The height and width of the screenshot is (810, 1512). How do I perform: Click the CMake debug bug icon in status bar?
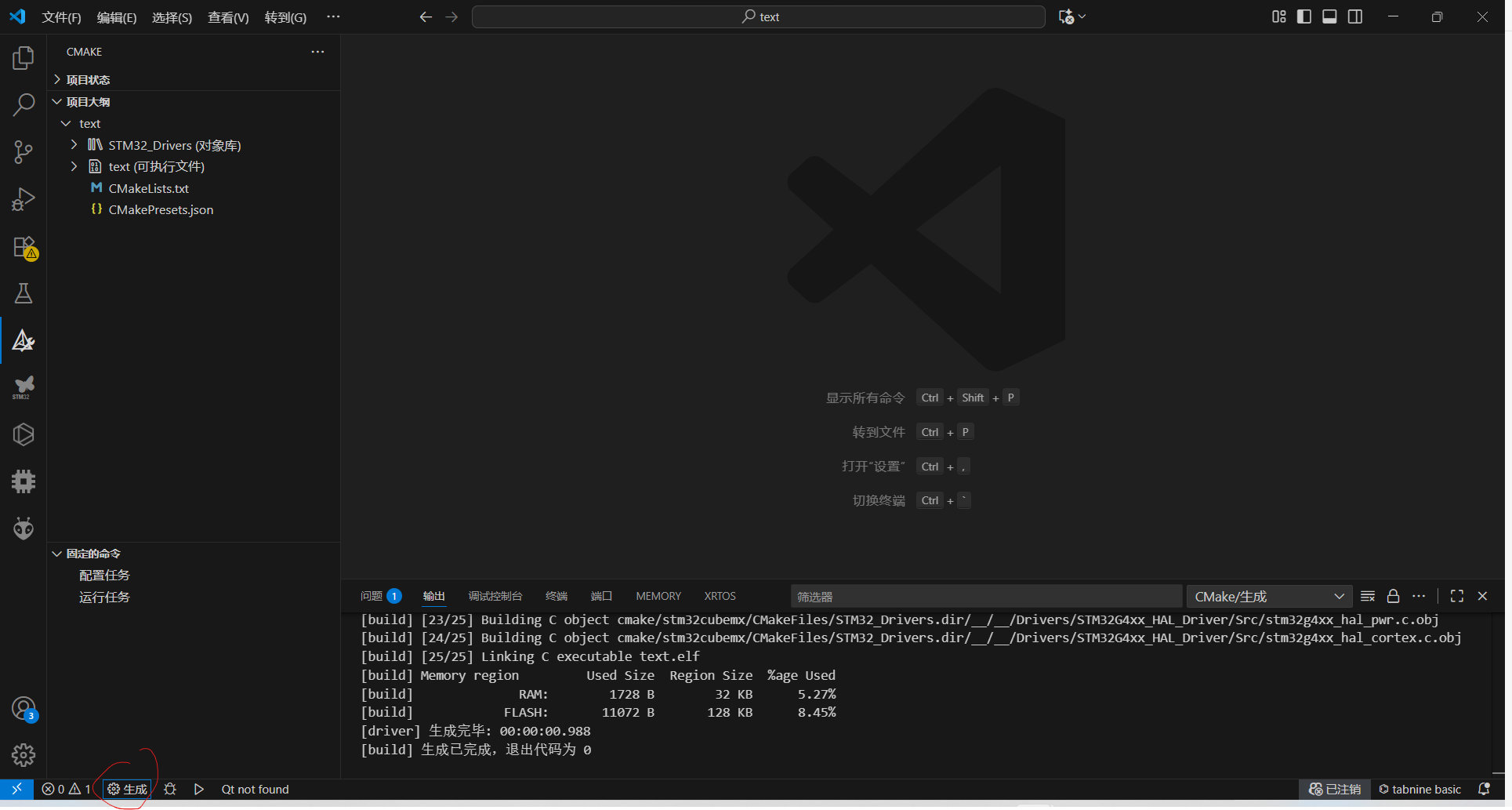tap(170, 789)
